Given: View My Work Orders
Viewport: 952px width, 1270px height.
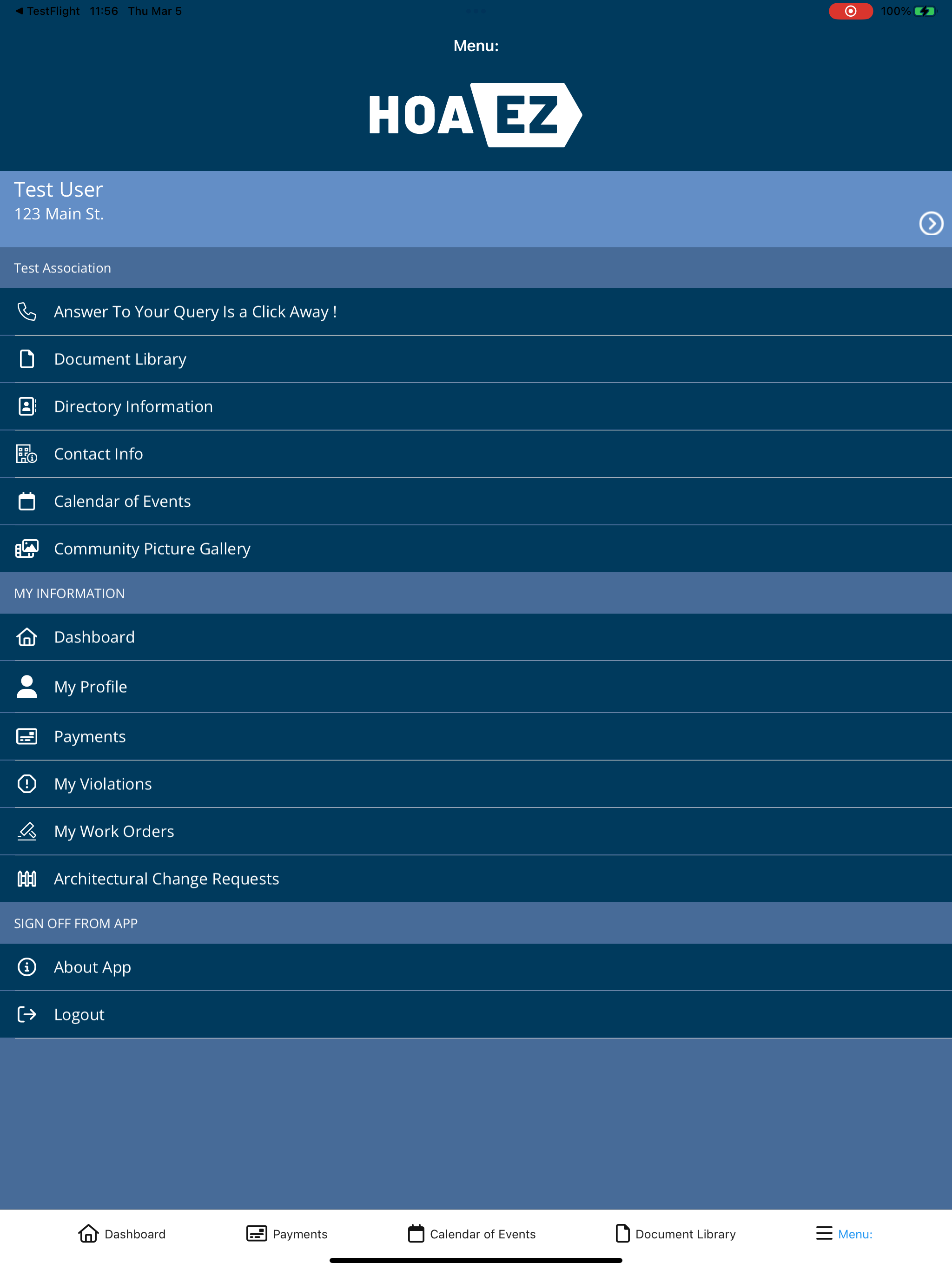Looking at the screenshot, I should pyautogui.click(x=476, y=831).
